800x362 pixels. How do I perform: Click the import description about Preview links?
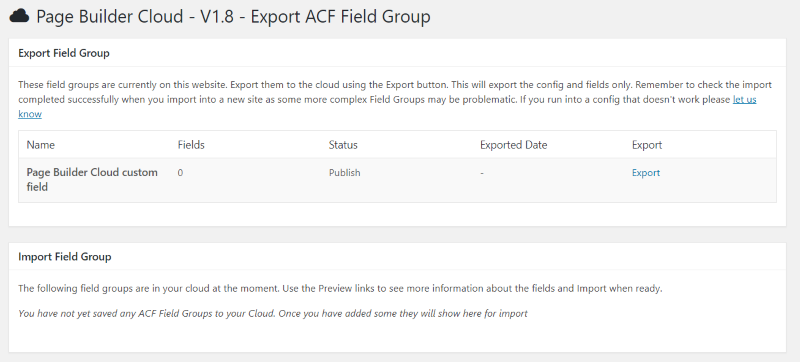(340, 289)
